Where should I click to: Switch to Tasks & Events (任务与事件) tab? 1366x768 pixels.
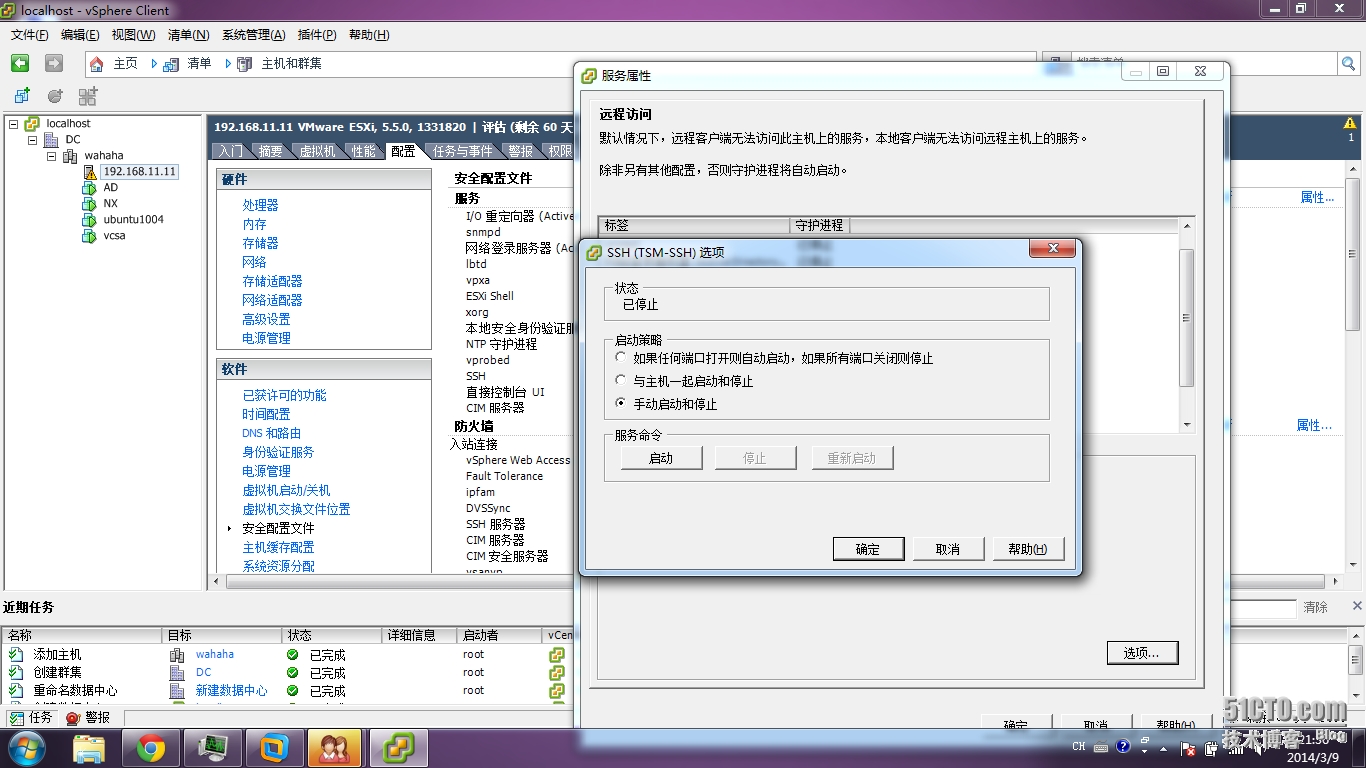pos(462,151)
